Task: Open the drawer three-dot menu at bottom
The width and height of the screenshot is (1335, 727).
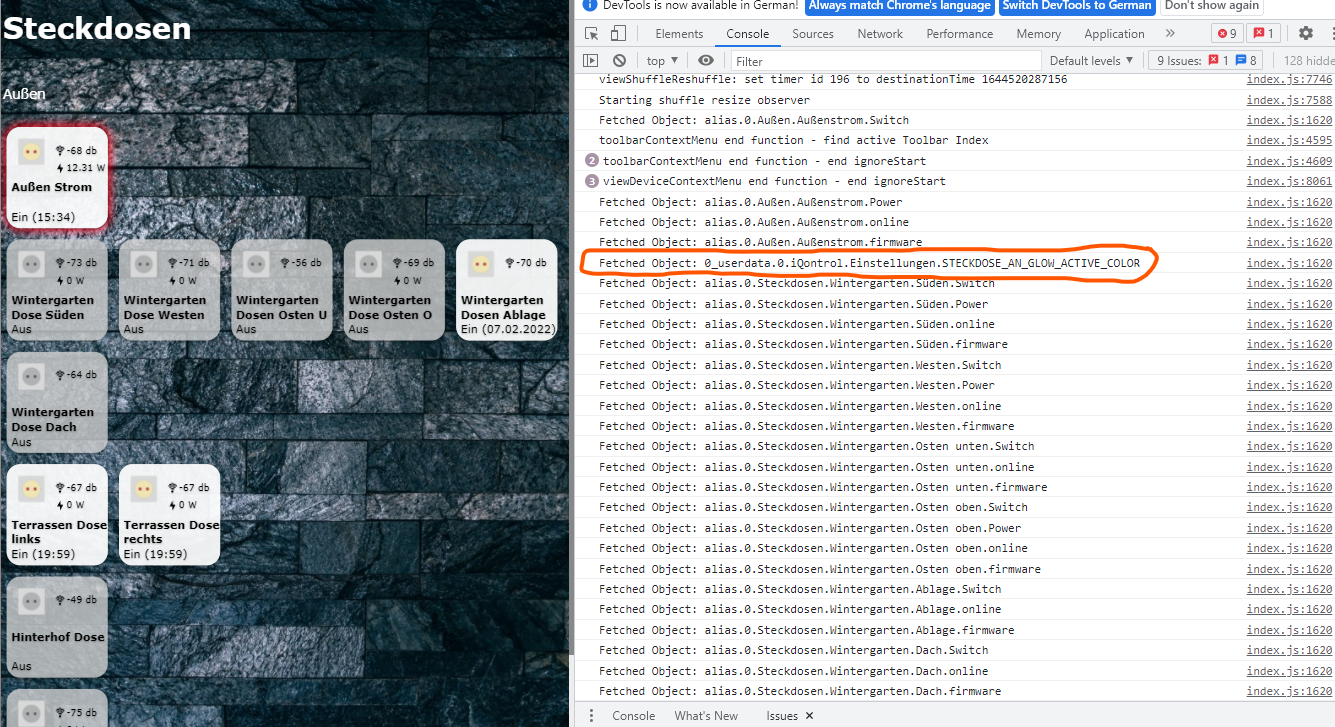Action: click(x=591, y=716)
